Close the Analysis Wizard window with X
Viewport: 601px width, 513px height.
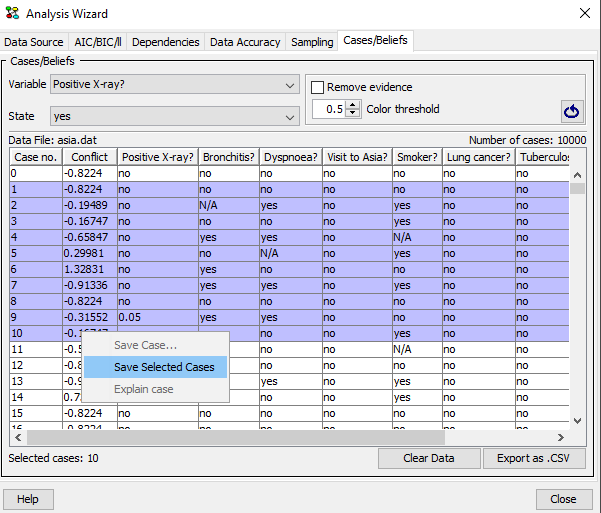tap(585, 13)
